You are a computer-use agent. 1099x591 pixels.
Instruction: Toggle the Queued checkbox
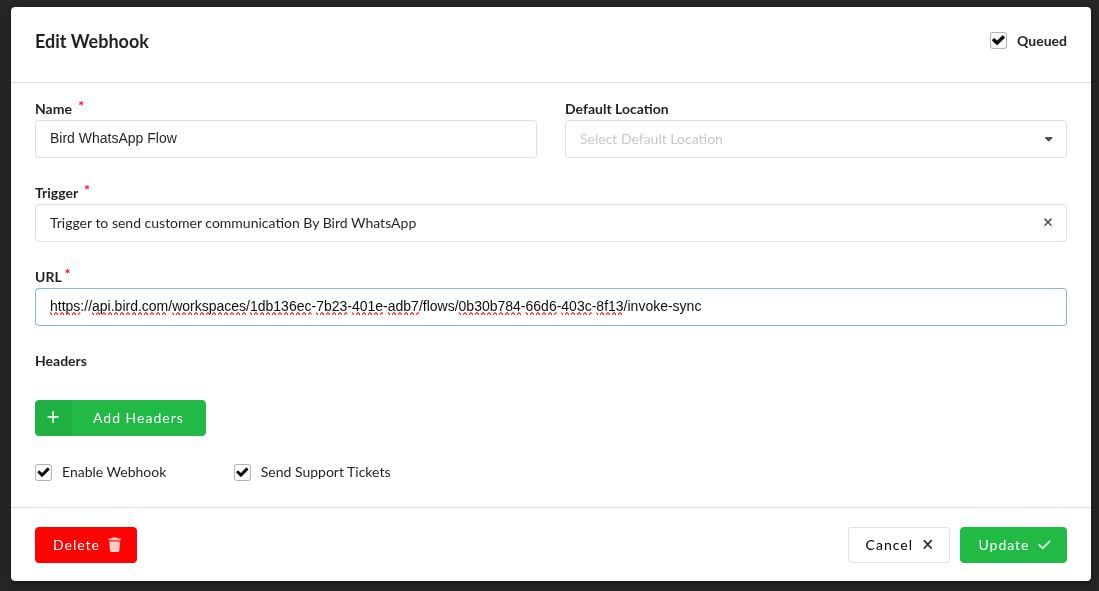click(998, 41)
